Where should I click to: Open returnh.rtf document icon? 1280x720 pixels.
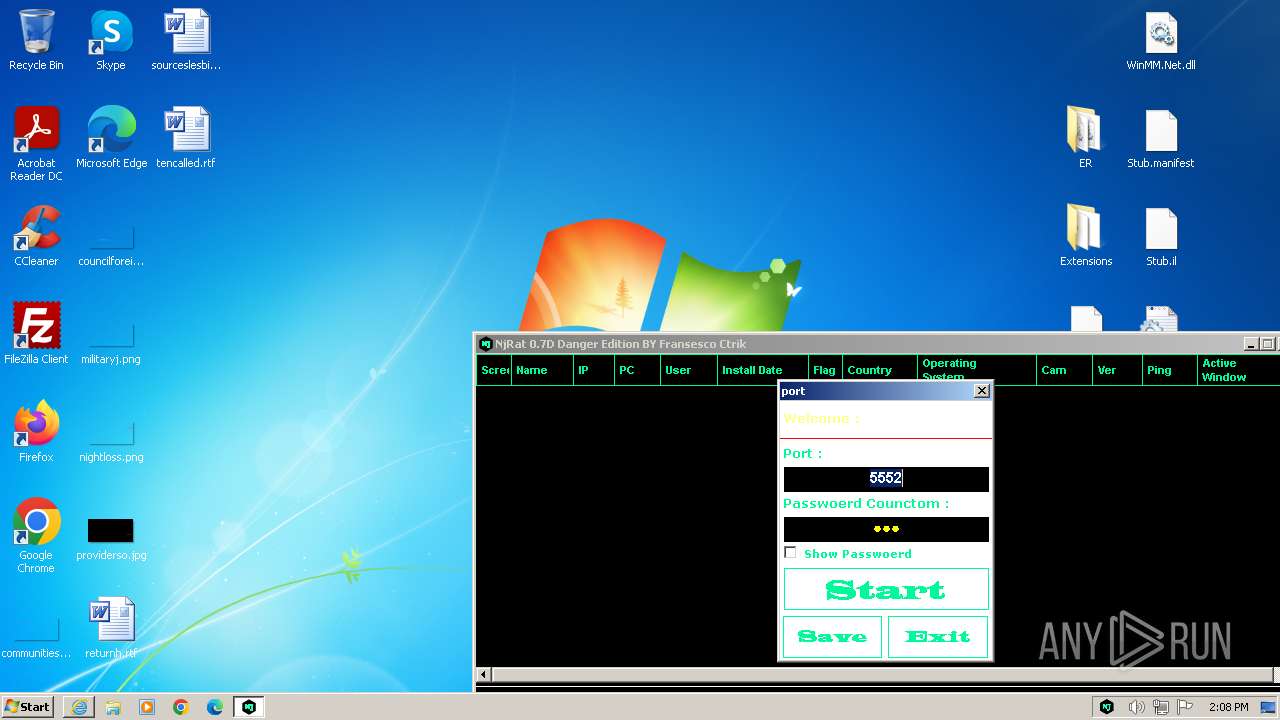coord(111,628)
